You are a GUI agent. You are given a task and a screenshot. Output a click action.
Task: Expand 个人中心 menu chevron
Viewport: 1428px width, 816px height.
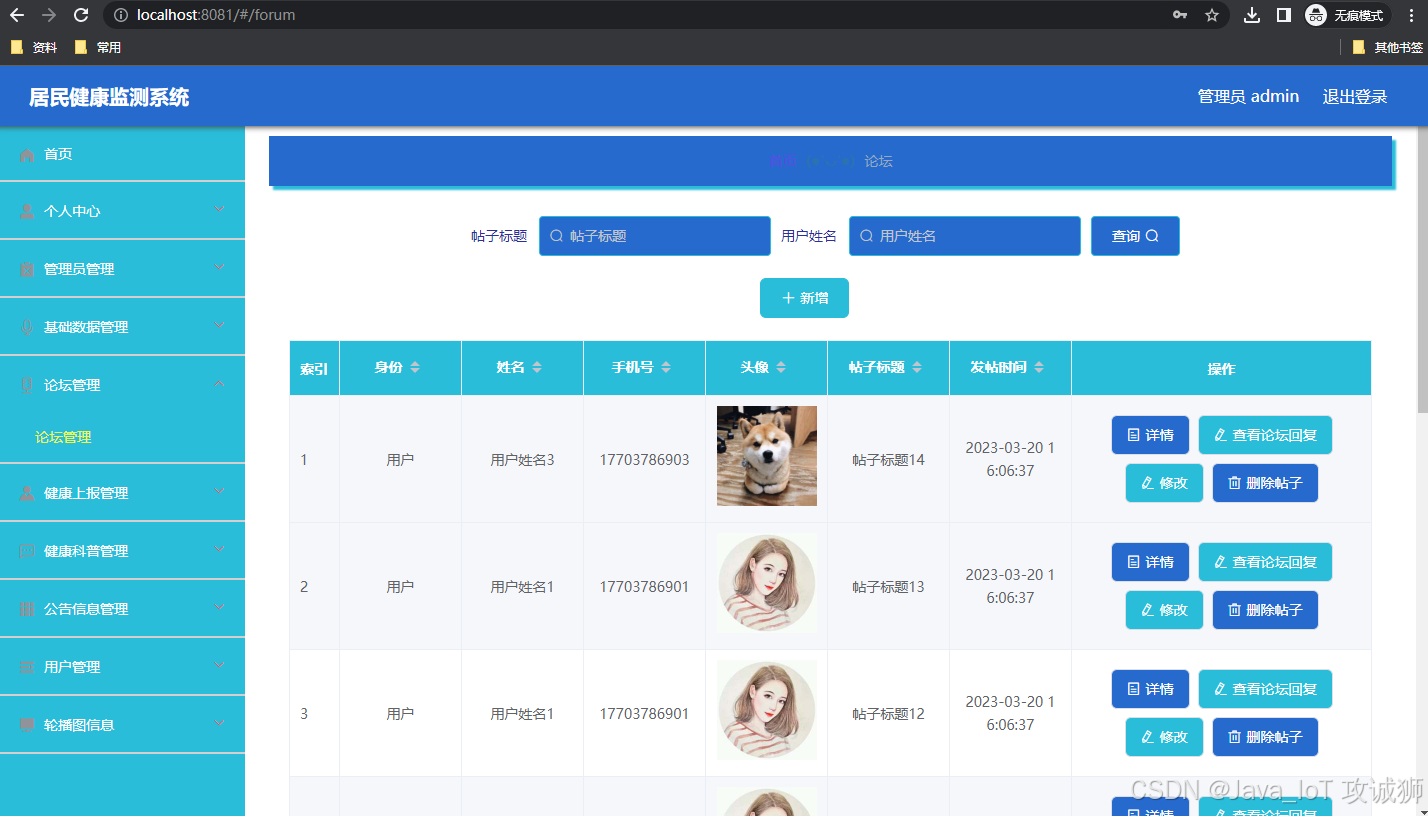click(x=220, y=210)
